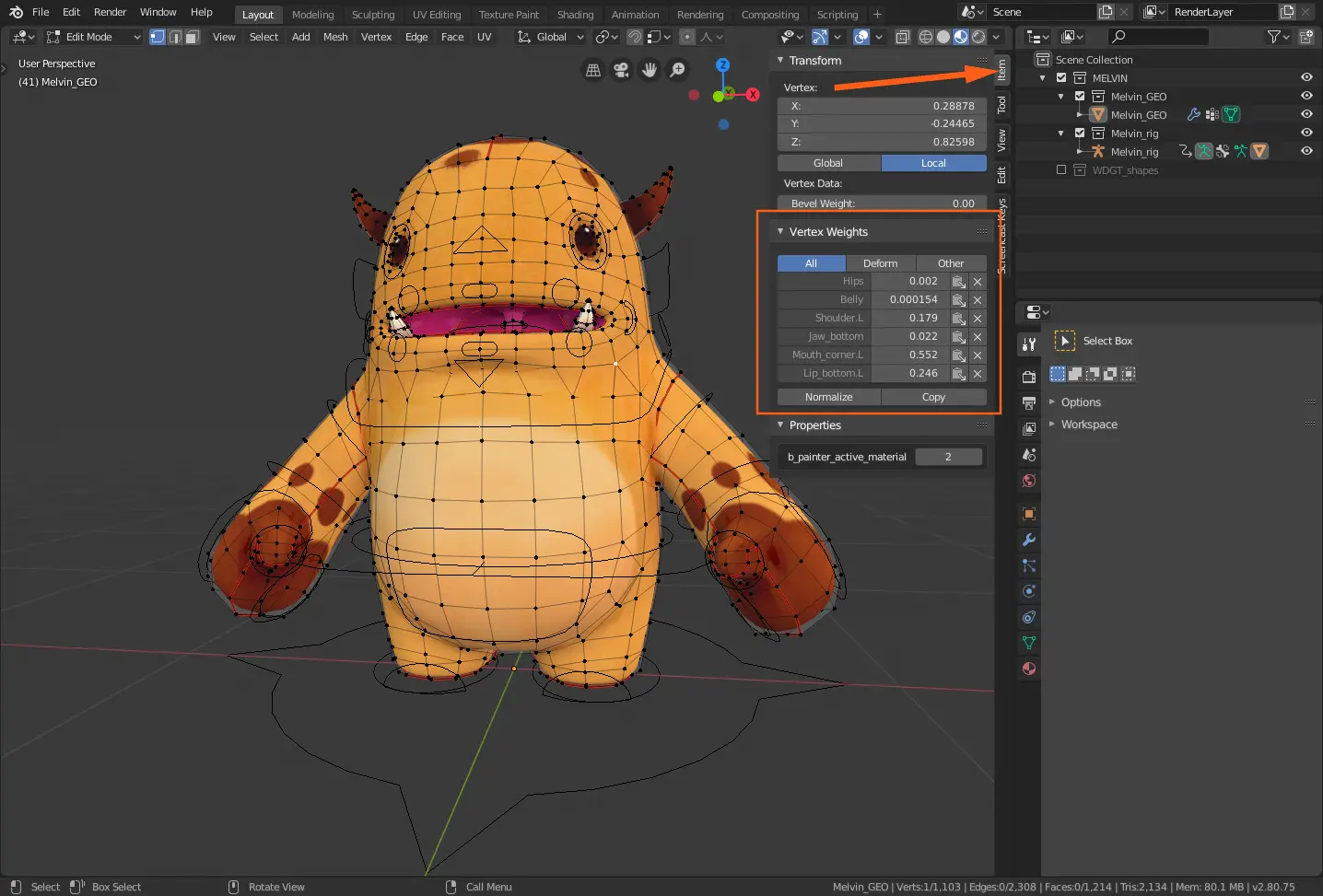Toggle visibility of Melvin_GEO
Screen dimensions: 1323x896
coord(1306,114)
